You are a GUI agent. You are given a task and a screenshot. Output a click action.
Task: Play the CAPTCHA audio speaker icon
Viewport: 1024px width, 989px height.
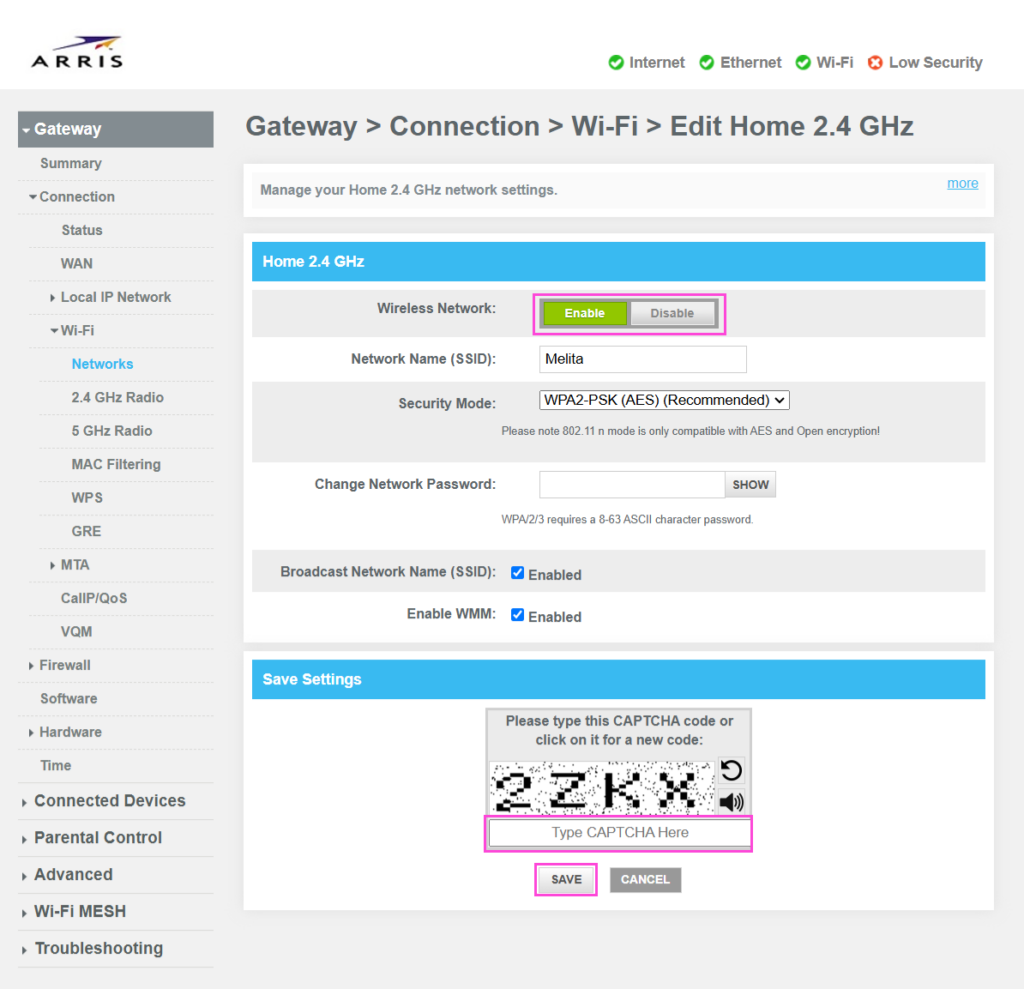tap(731, 801)
